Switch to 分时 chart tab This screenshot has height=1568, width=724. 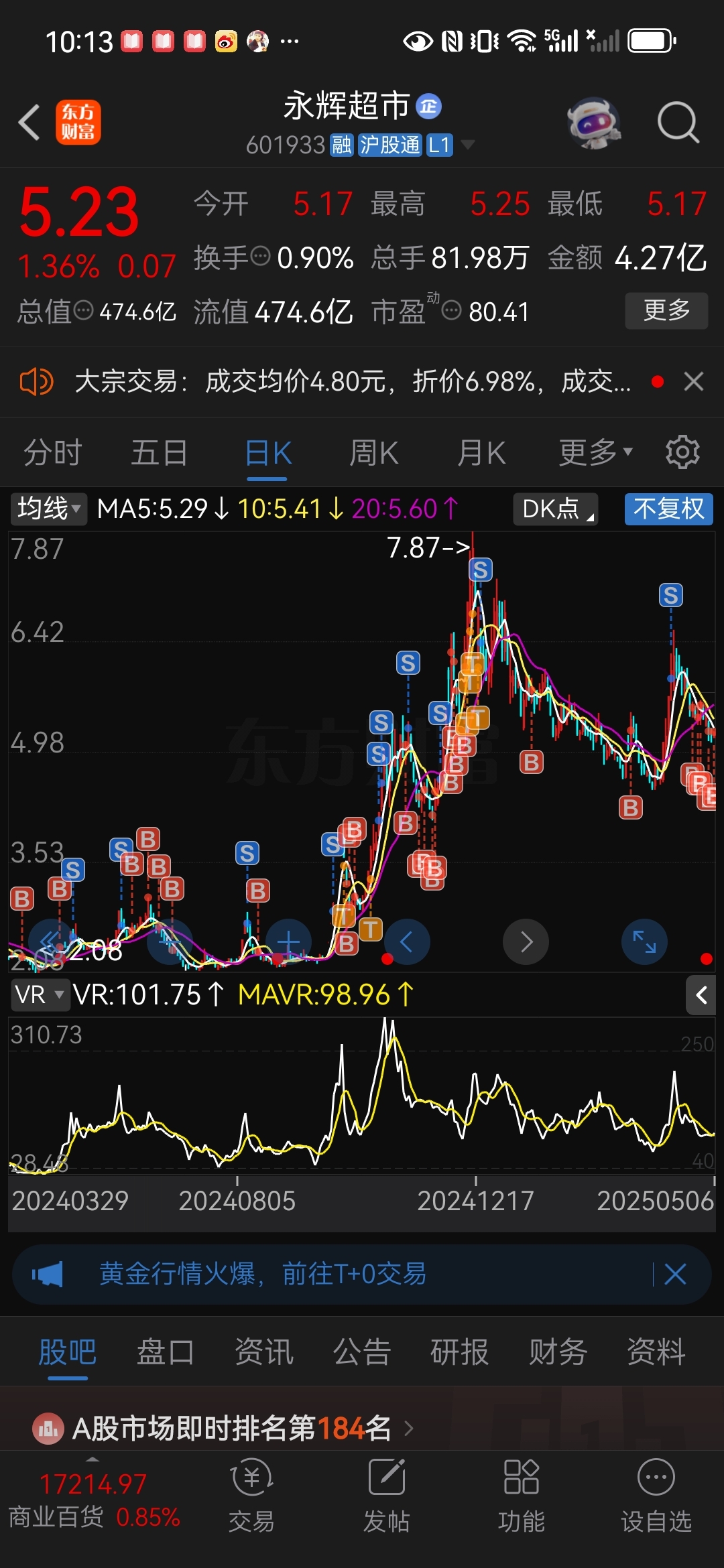[52, 453]
